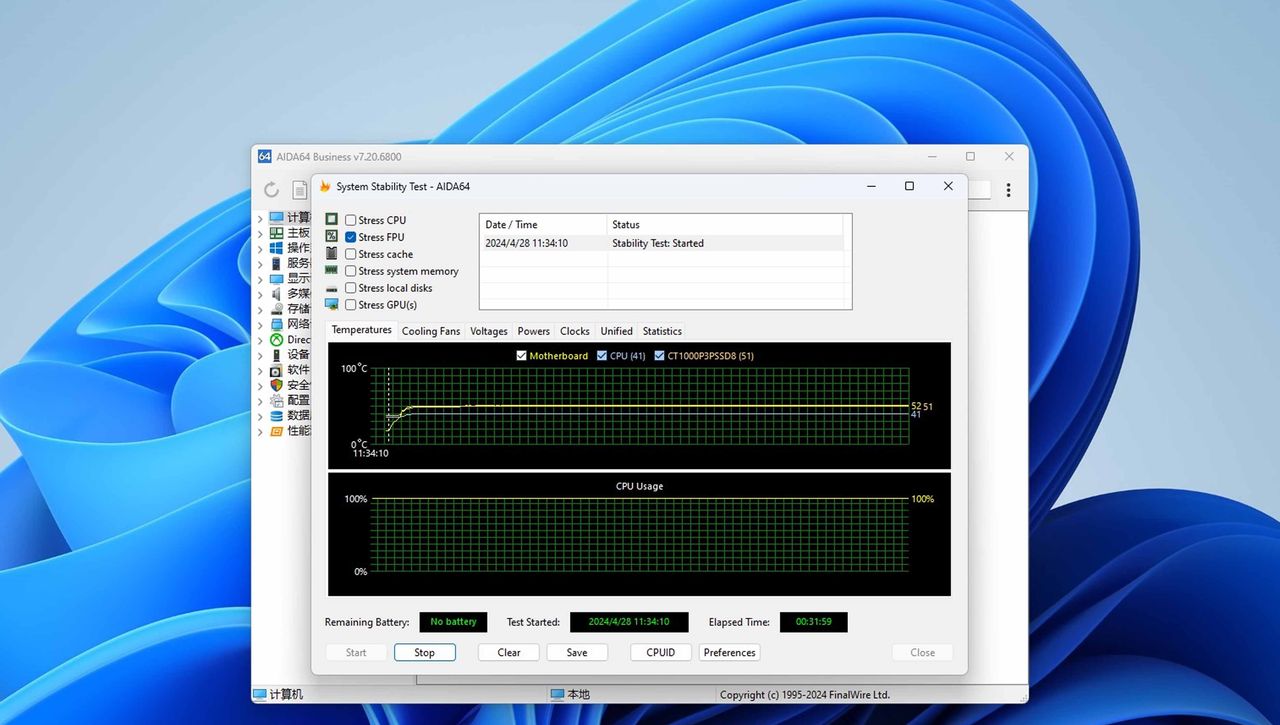This screenshot has height=725, width=1280.
Task: Expand the DirectX tree node chevron
Action: 261,340
